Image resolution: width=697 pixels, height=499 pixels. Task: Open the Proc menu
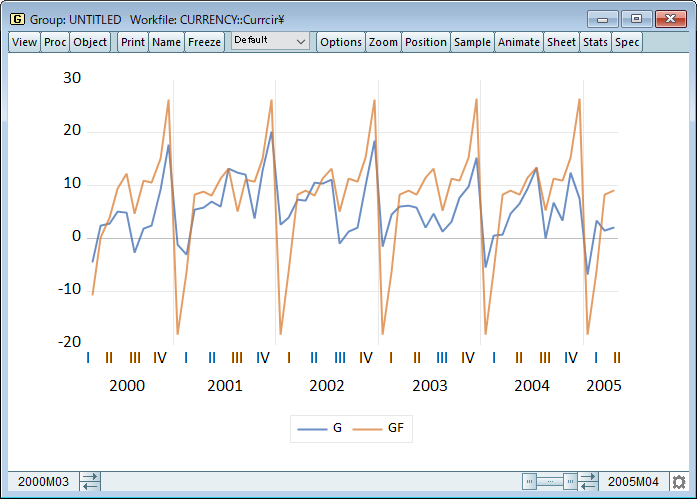tap(55, 42)
